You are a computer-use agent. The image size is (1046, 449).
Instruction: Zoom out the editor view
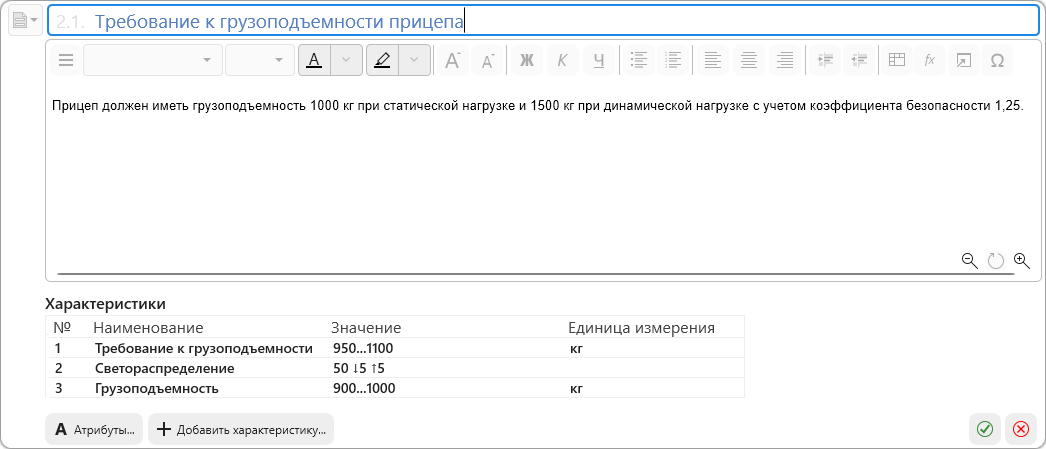(x=969, y=260)
